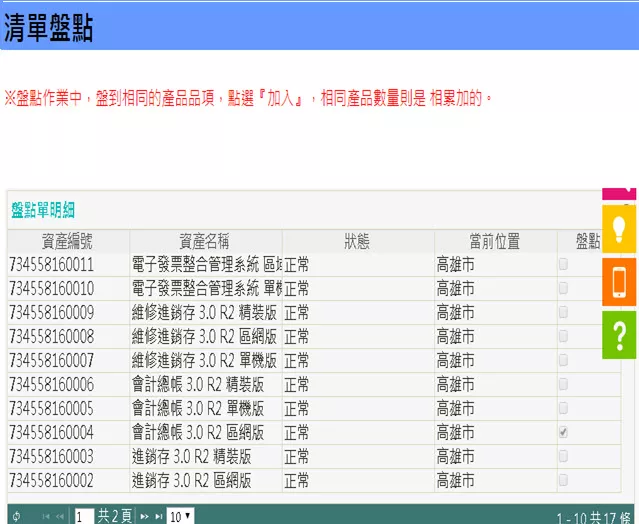Image resolution: width=639 pixels, height=524 pixels.
Task: Go to the previous page of results
Action: pyautogui.click(x=60, y=516)
